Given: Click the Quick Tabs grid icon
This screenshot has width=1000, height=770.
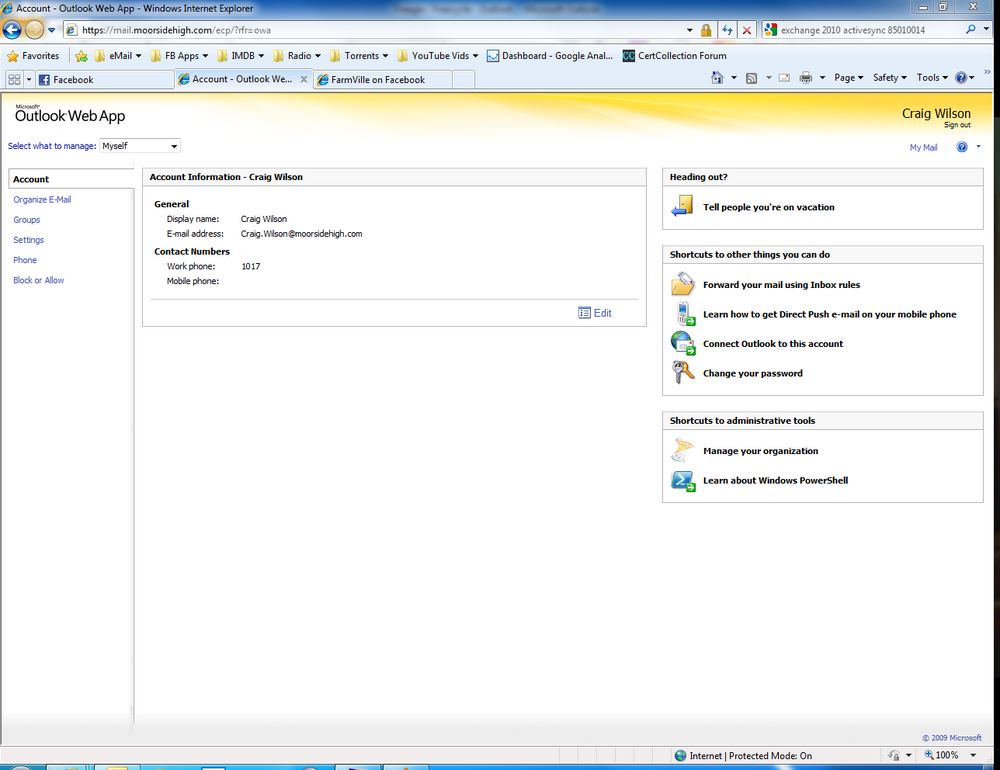Looking at the screenshot, I should [14, 80].
